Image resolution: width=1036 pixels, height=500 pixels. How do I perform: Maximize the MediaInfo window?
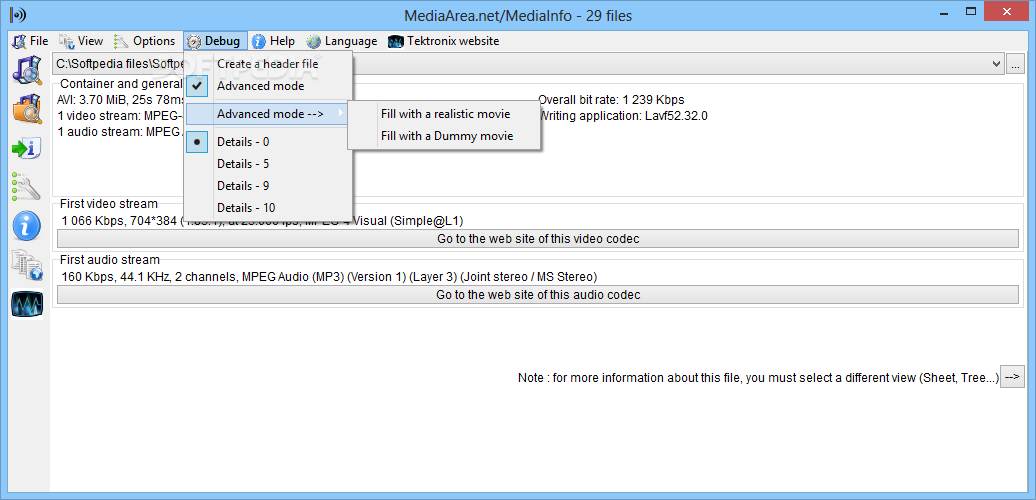point(971,11)
